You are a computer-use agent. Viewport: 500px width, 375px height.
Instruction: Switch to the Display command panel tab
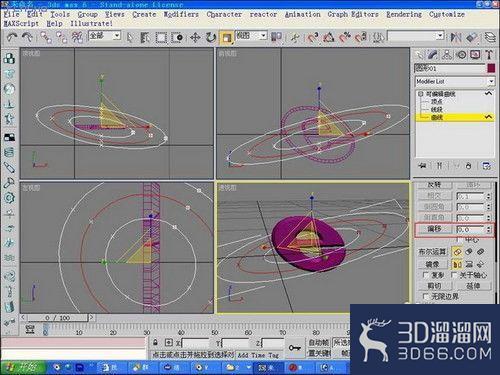pyautogui.click(x=475, y=55)
